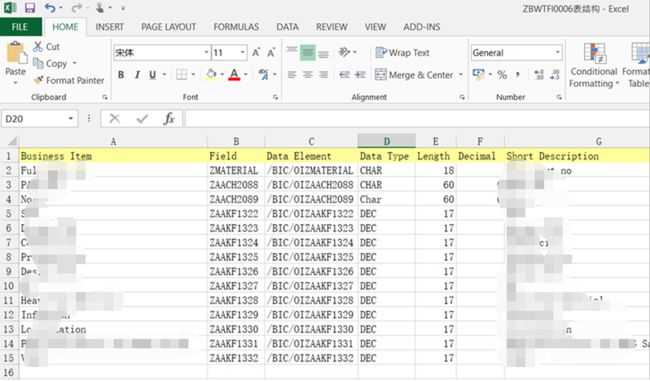Align text right

[323, 75]
